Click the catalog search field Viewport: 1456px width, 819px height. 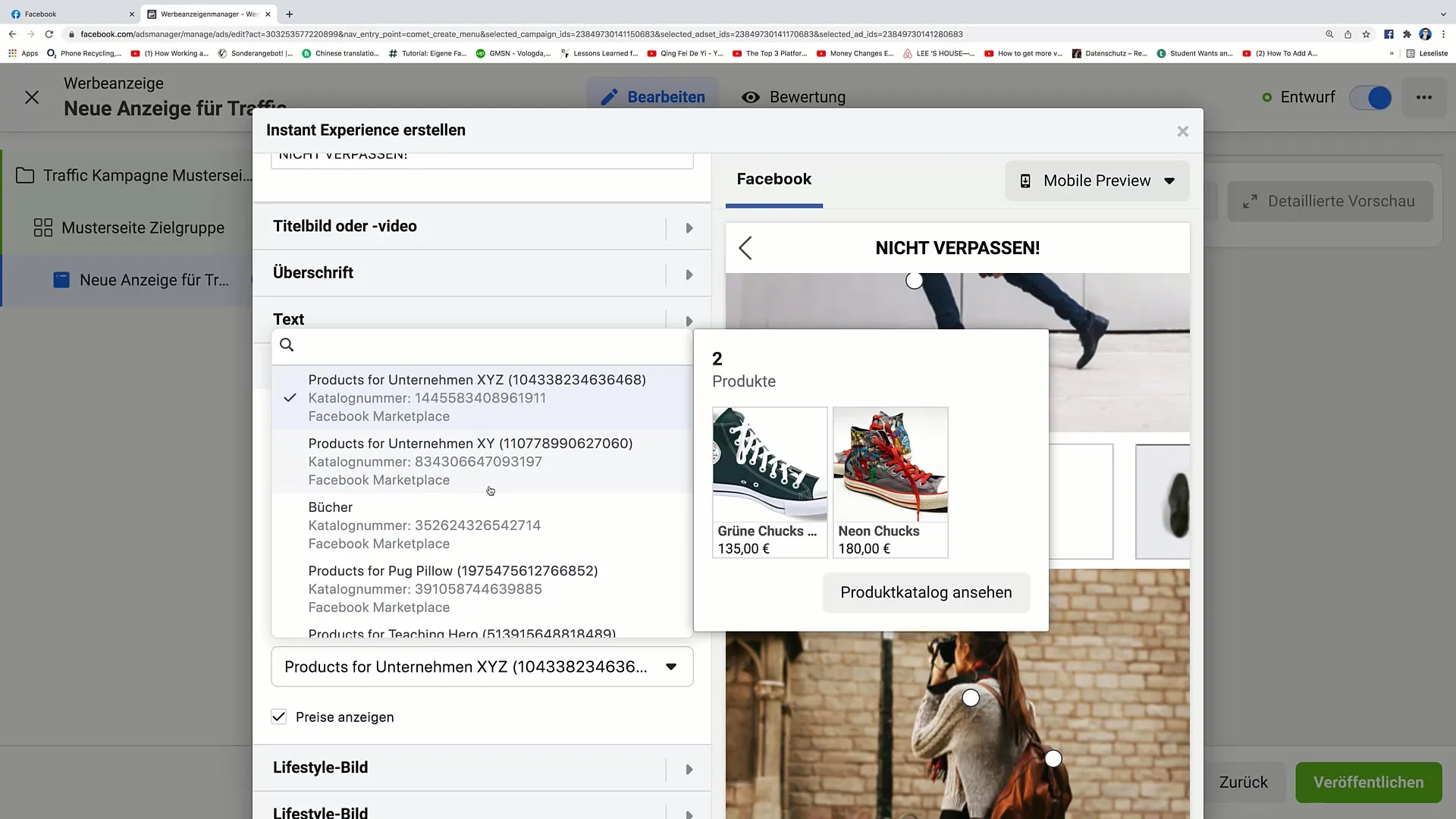pyautogui.click(x=482, y=345)
